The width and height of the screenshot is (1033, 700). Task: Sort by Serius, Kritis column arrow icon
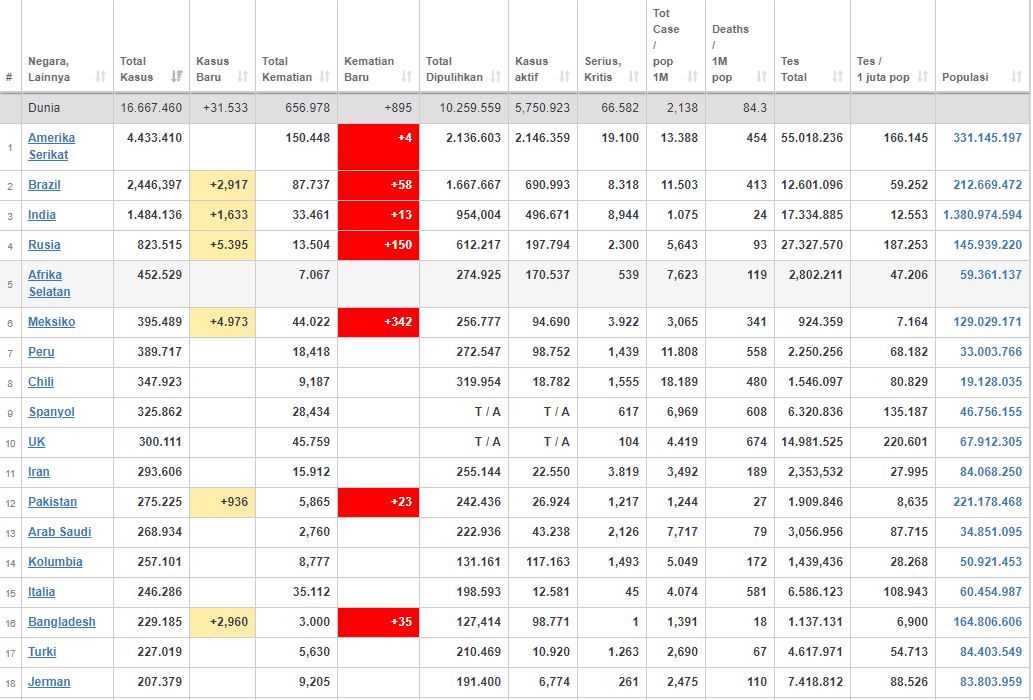634,77
